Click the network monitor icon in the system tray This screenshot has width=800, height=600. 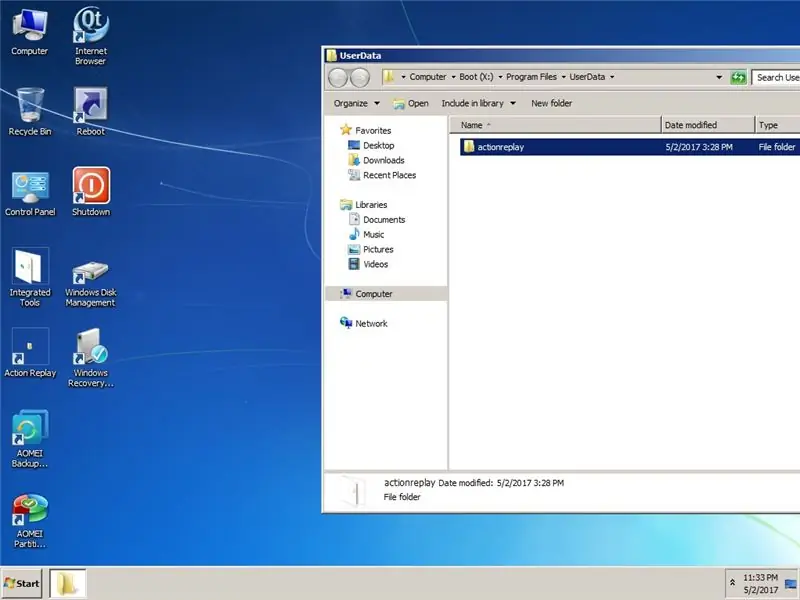(791, 584)
